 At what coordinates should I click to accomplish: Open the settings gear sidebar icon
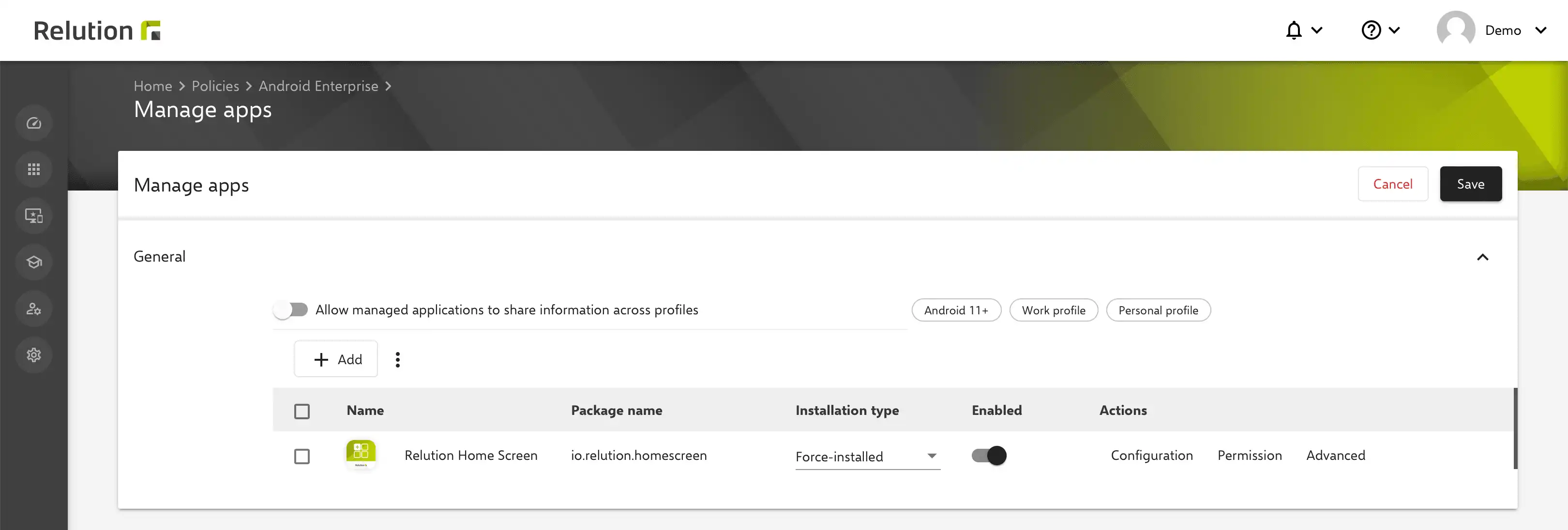pyautogui.click(x=34, y=355)
